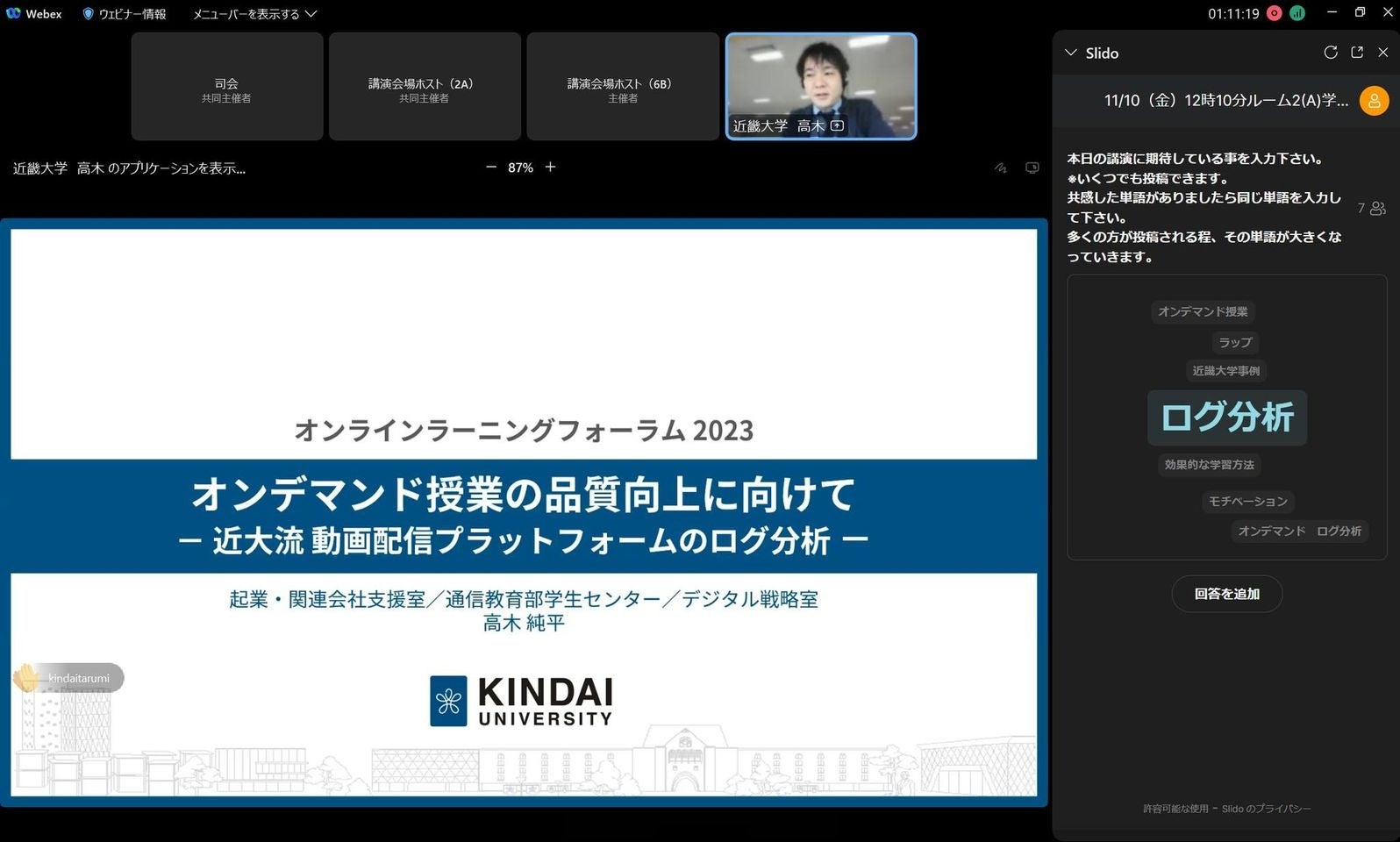Click the モチベーション word cloud tag

[1248, 502]
